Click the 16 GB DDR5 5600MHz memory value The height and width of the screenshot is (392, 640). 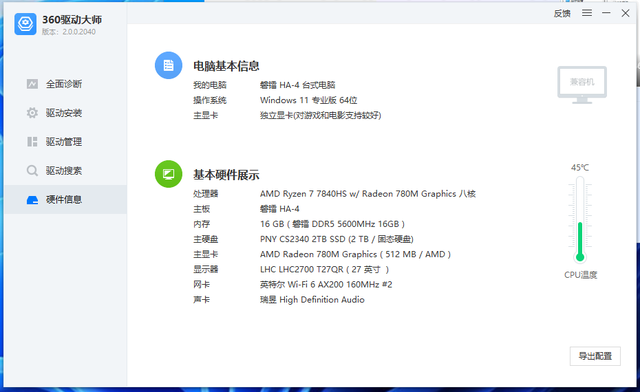[332, 224]
